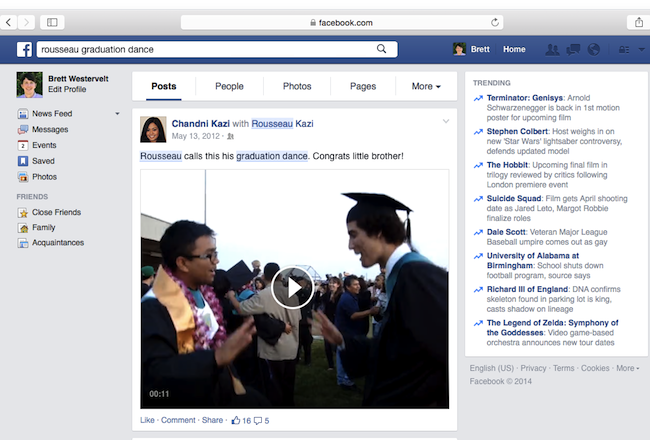The image size is (650, 440).
Task: Open The Legend of Zelda trending topic
Action: click(552, 328)
